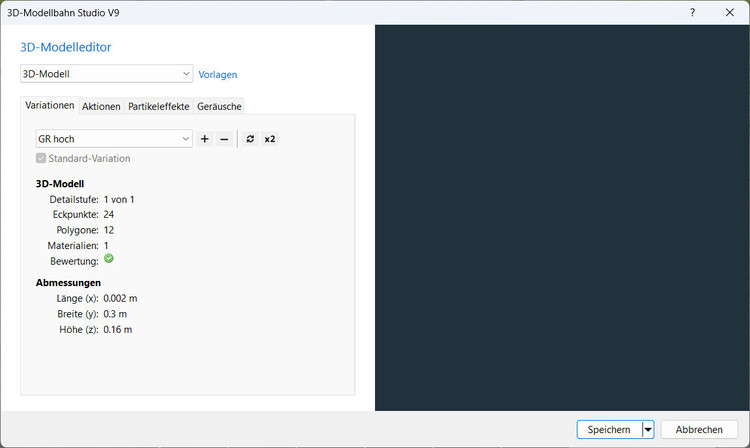Expand the Speichern split arrow
The image size is (750, 448).
pos(648,429)
